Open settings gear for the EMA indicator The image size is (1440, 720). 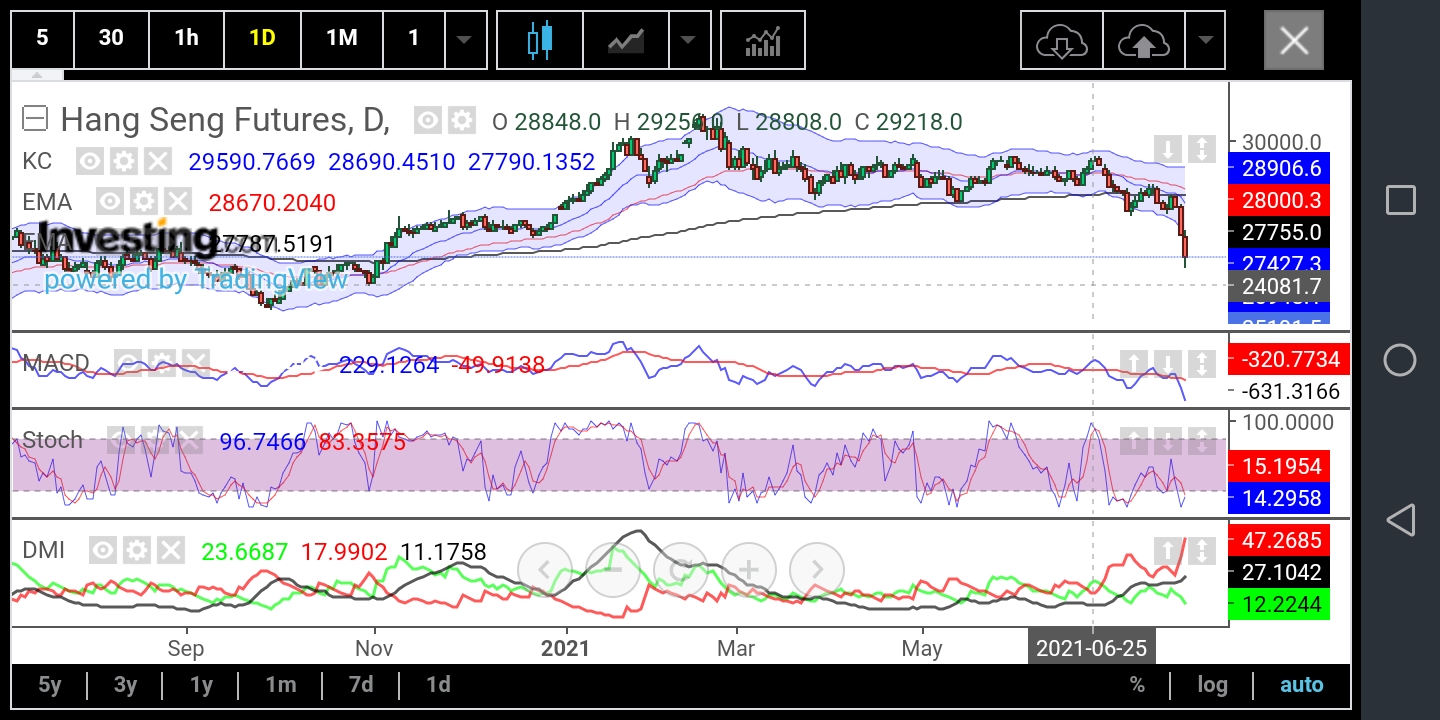point(144,202)
